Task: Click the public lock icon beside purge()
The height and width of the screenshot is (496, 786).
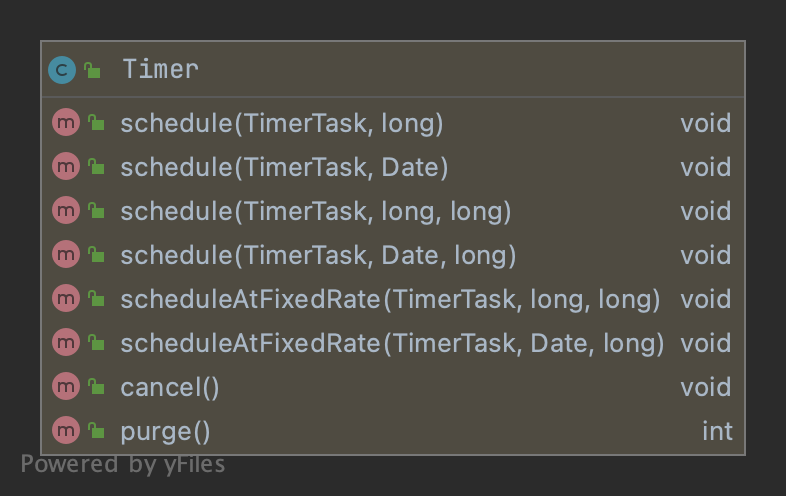Action: 96,431
